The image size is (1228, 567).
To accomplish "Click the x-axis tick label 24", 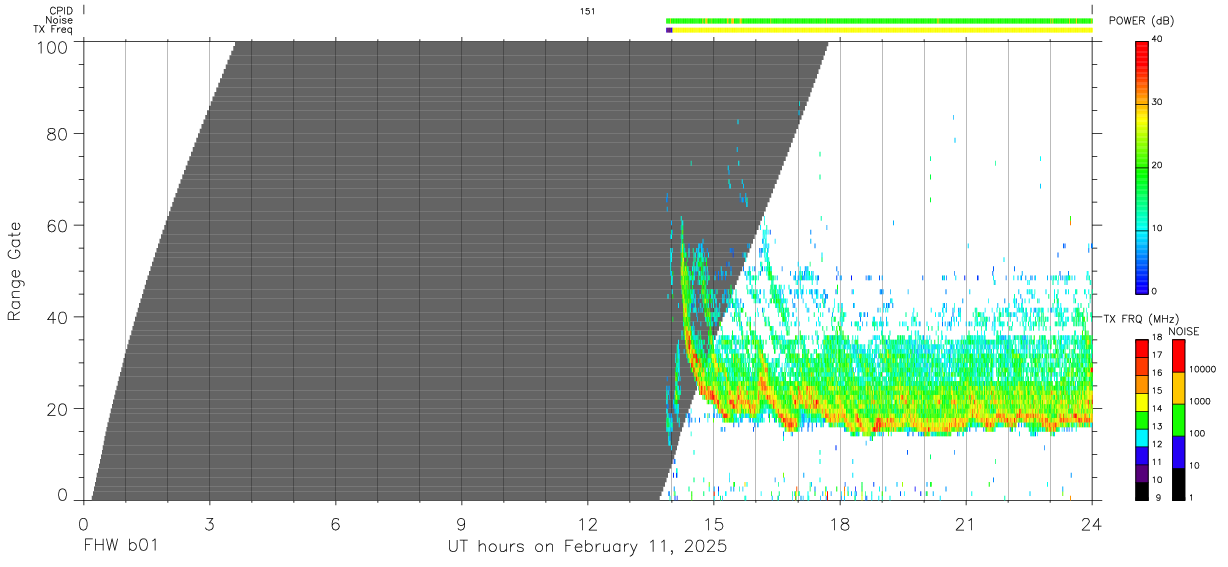I will pyautogui.click(x=1092, y=524).
